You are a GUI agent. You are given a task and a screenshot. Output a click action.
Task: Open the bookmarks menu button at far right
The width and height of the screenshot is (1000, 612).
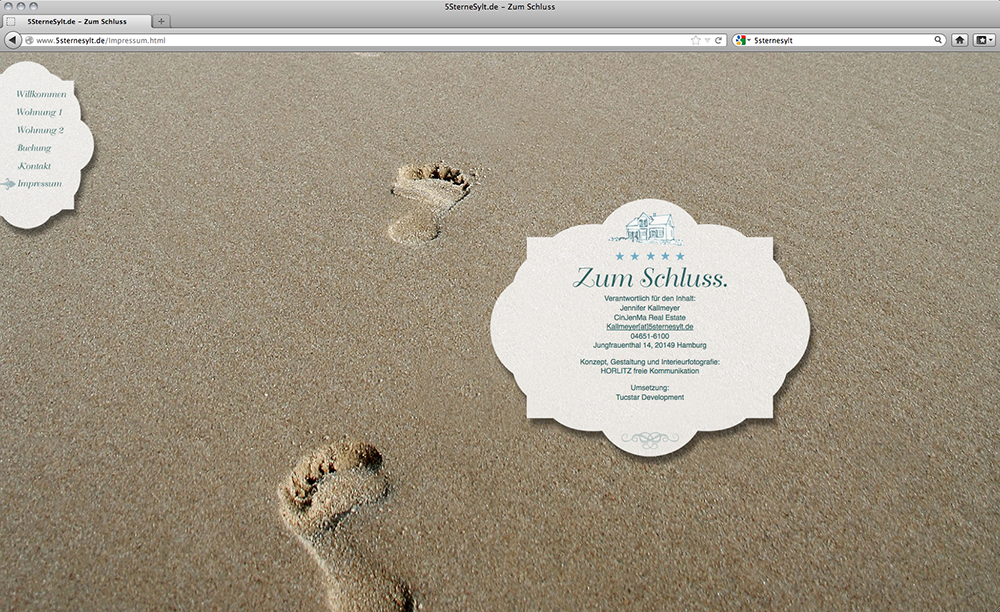coord(984,40)
